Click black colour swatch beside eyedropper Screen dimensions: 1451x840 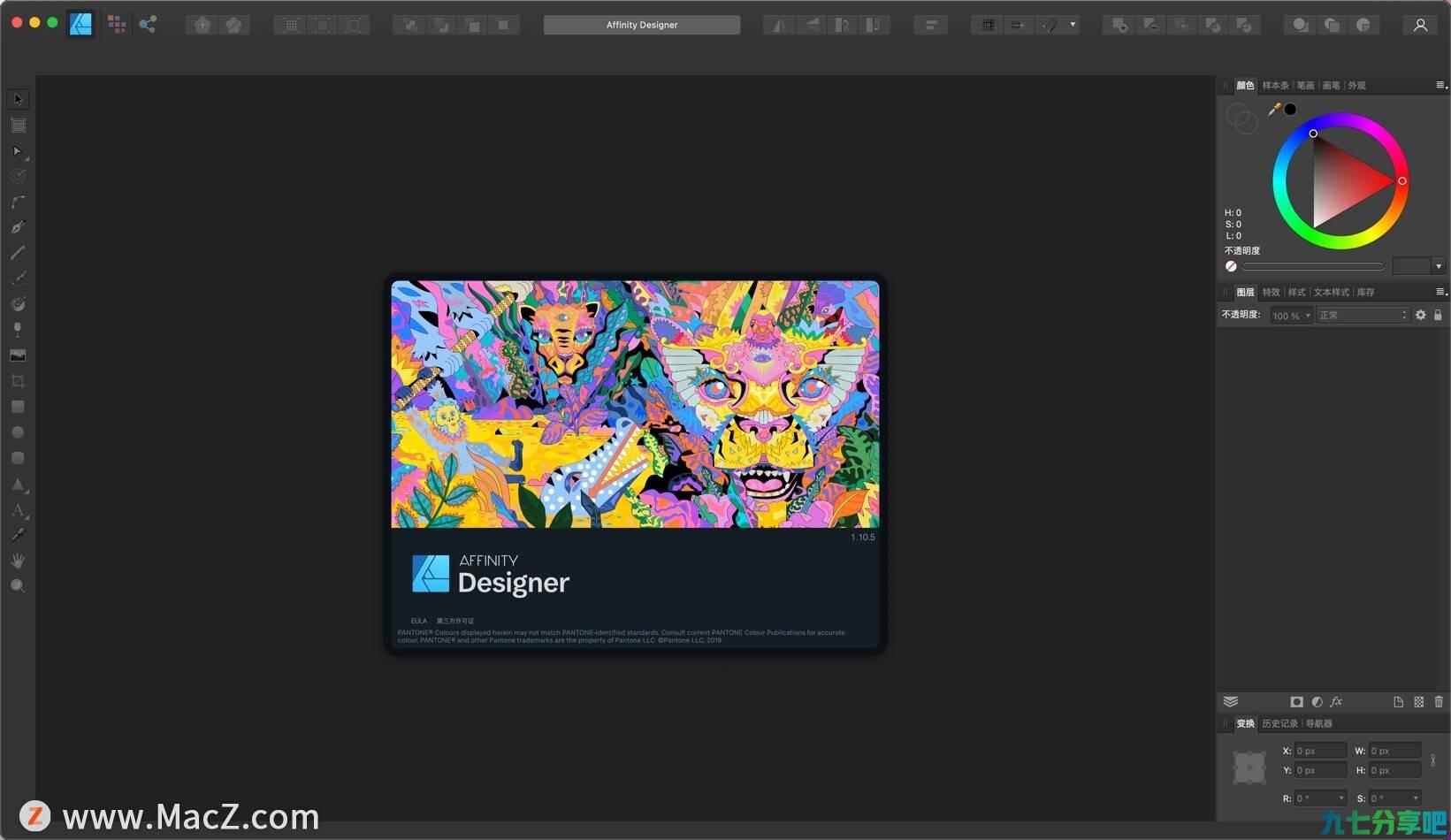[1290, 110]
